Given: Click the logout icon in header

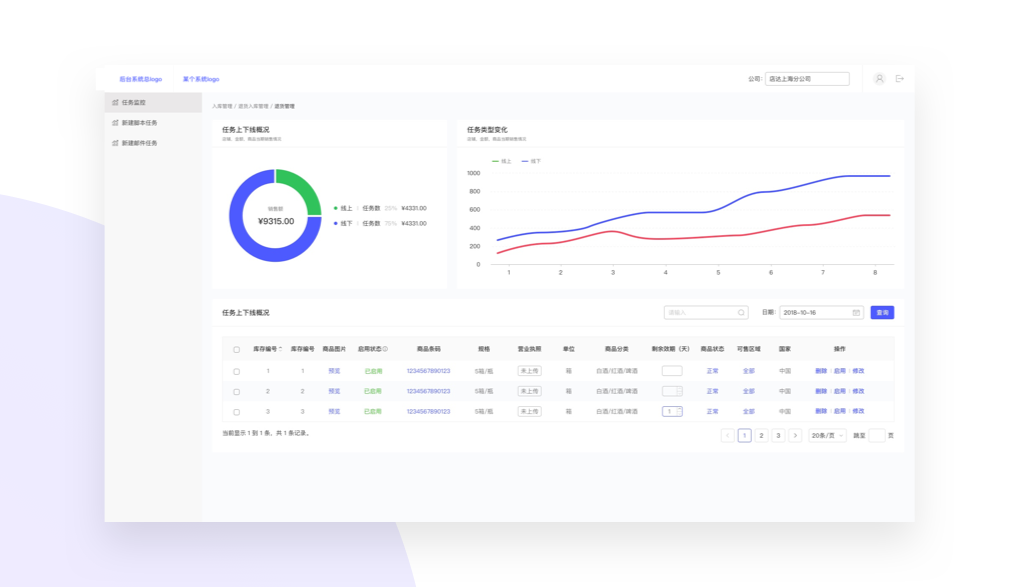Looking at the screenshot, I should coord(900,79).
